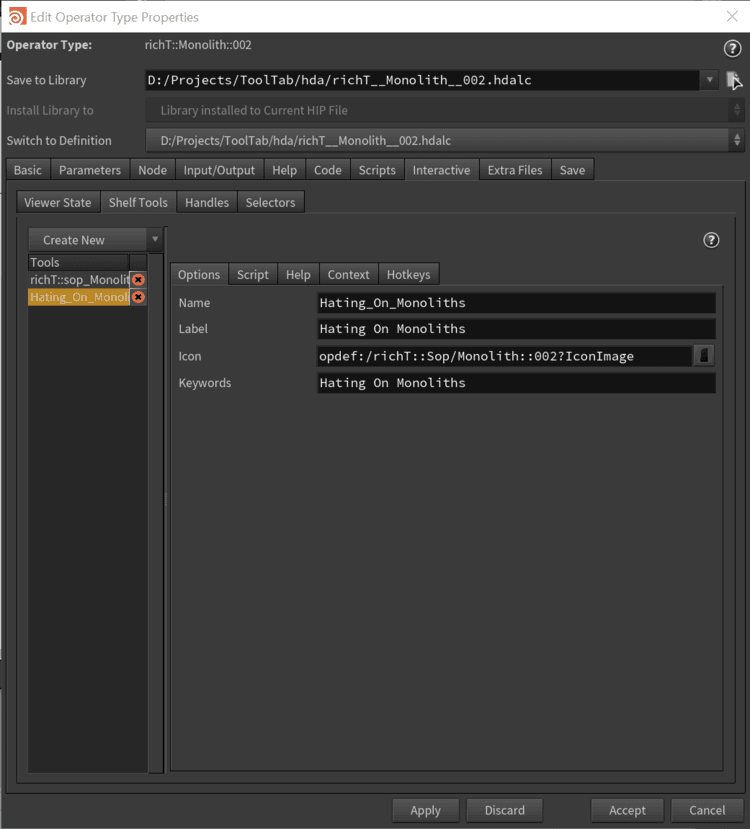Viewport: 750px width, 829px height.
Task: Select the Script tab for the tool
Action: [252, 274]
